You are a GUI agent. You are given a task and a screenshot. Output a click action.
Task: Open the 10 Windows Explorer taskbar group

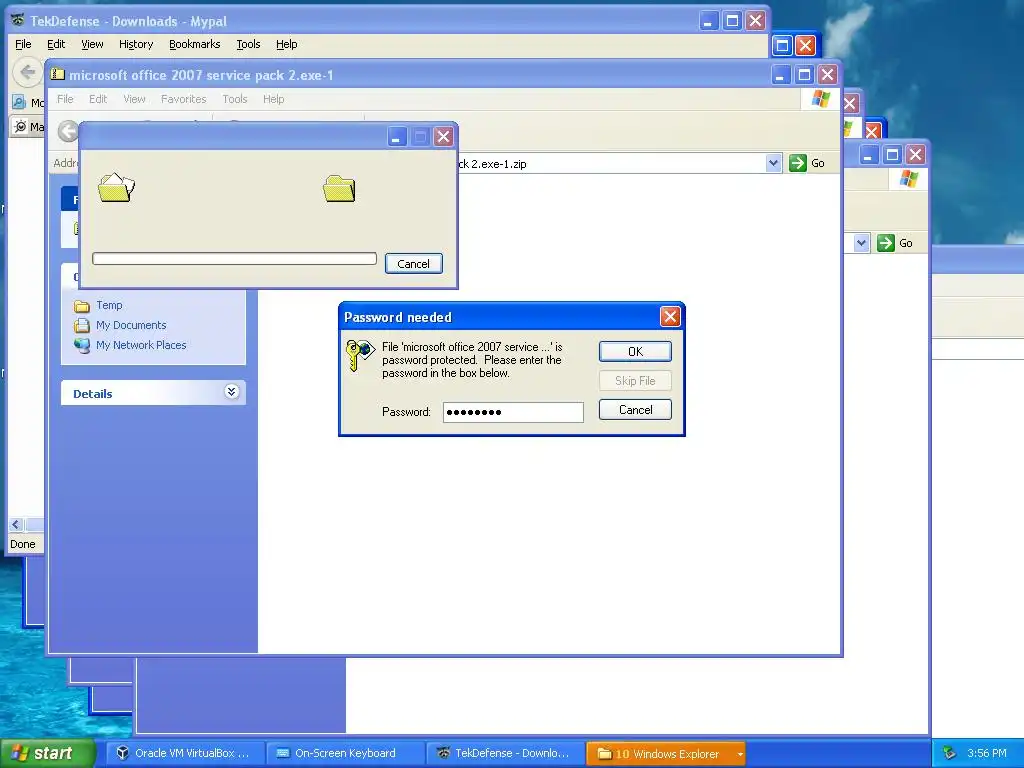coord(666,754)
